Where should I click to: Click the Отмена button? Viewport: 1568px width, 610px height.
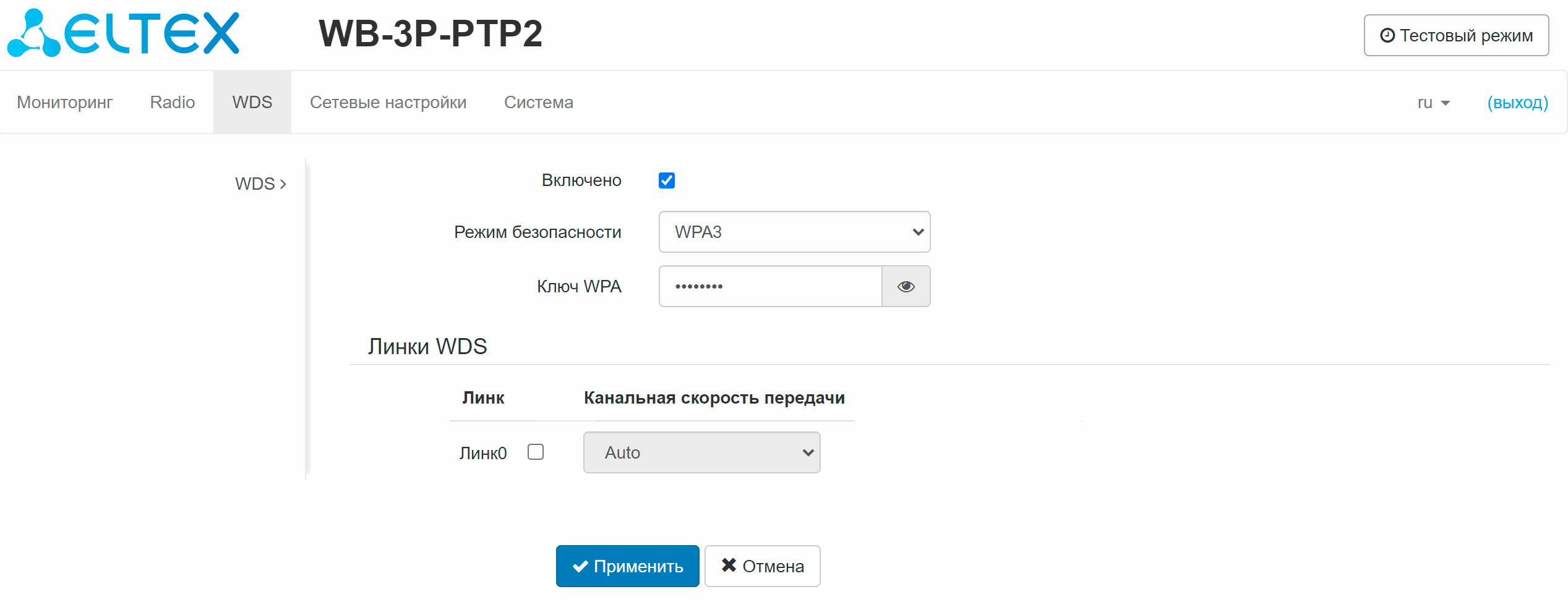click(x=762, y=566)
